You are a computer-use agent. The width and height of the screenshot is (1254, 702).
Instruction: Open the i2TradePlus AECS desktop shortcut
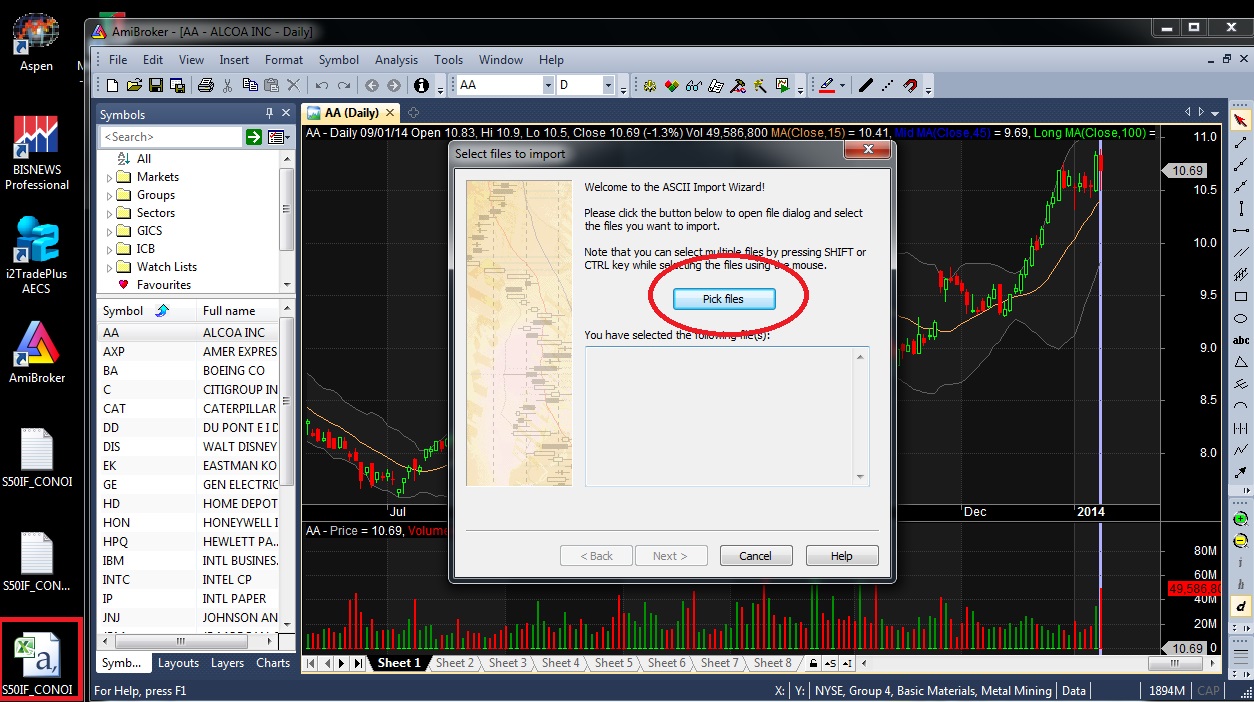[37, 256]
